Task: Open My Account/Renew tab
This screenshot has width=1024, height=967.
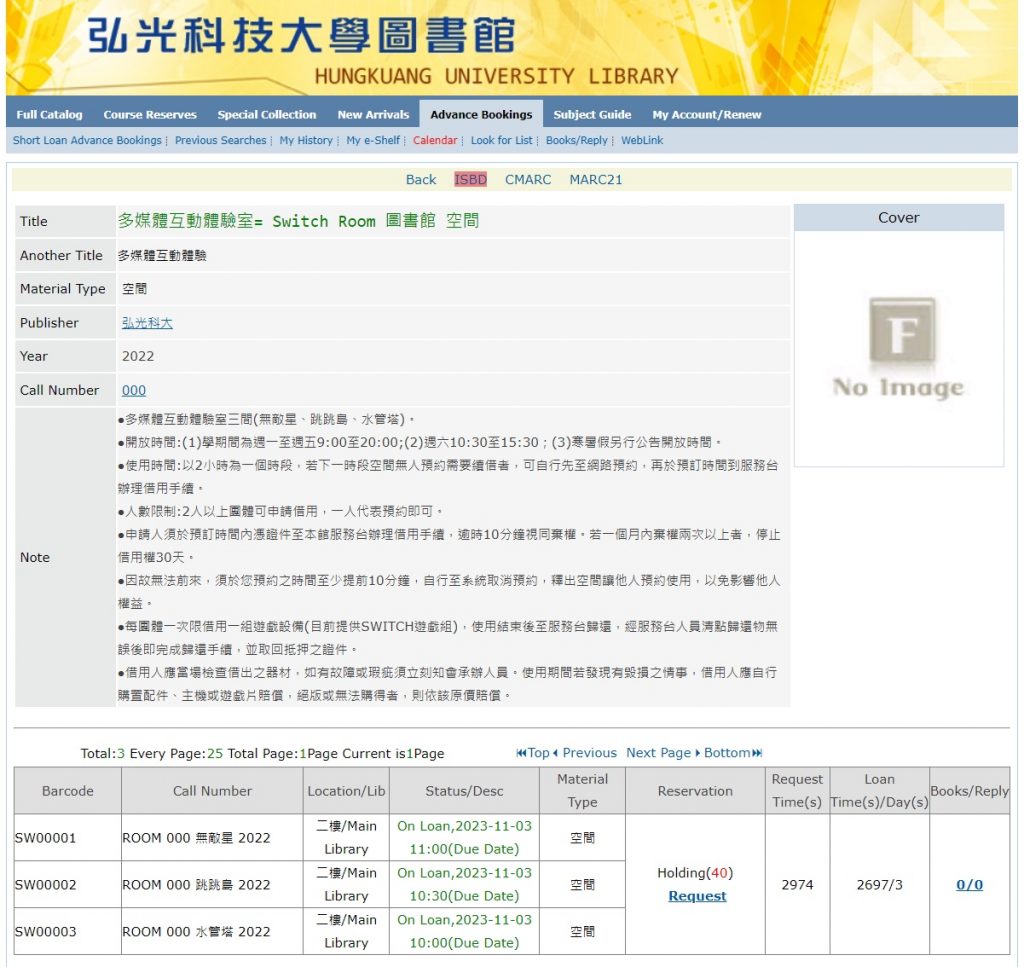Action: click(706, 115)
